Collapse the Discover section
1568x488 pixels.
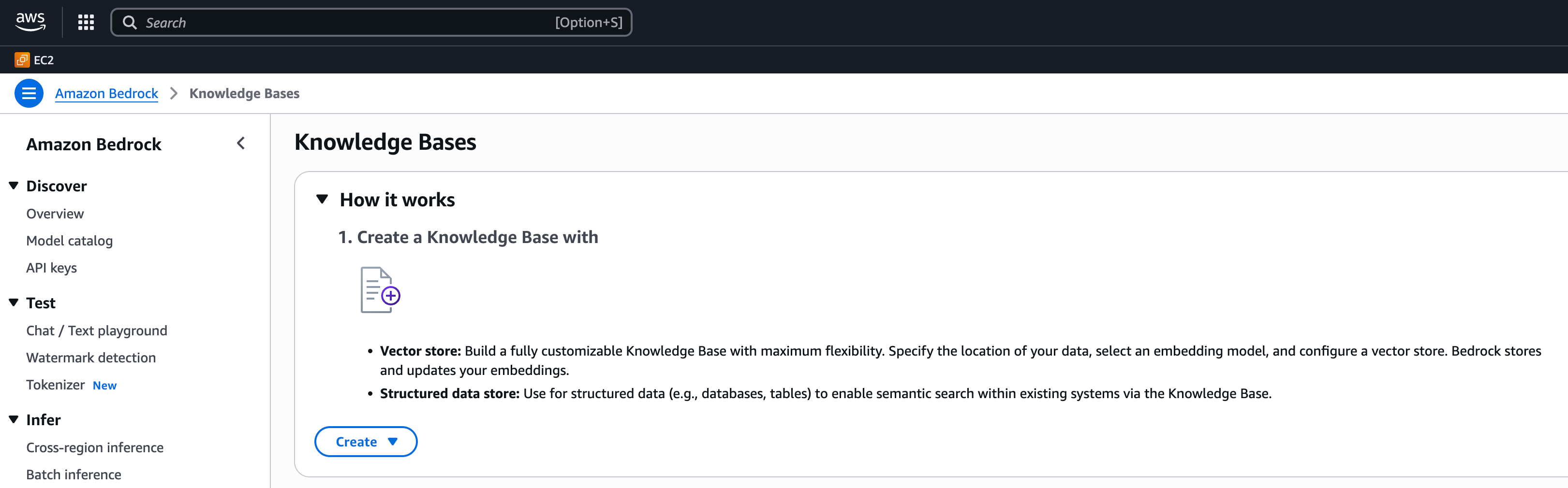pyautogui.click(x=14, y=186)
